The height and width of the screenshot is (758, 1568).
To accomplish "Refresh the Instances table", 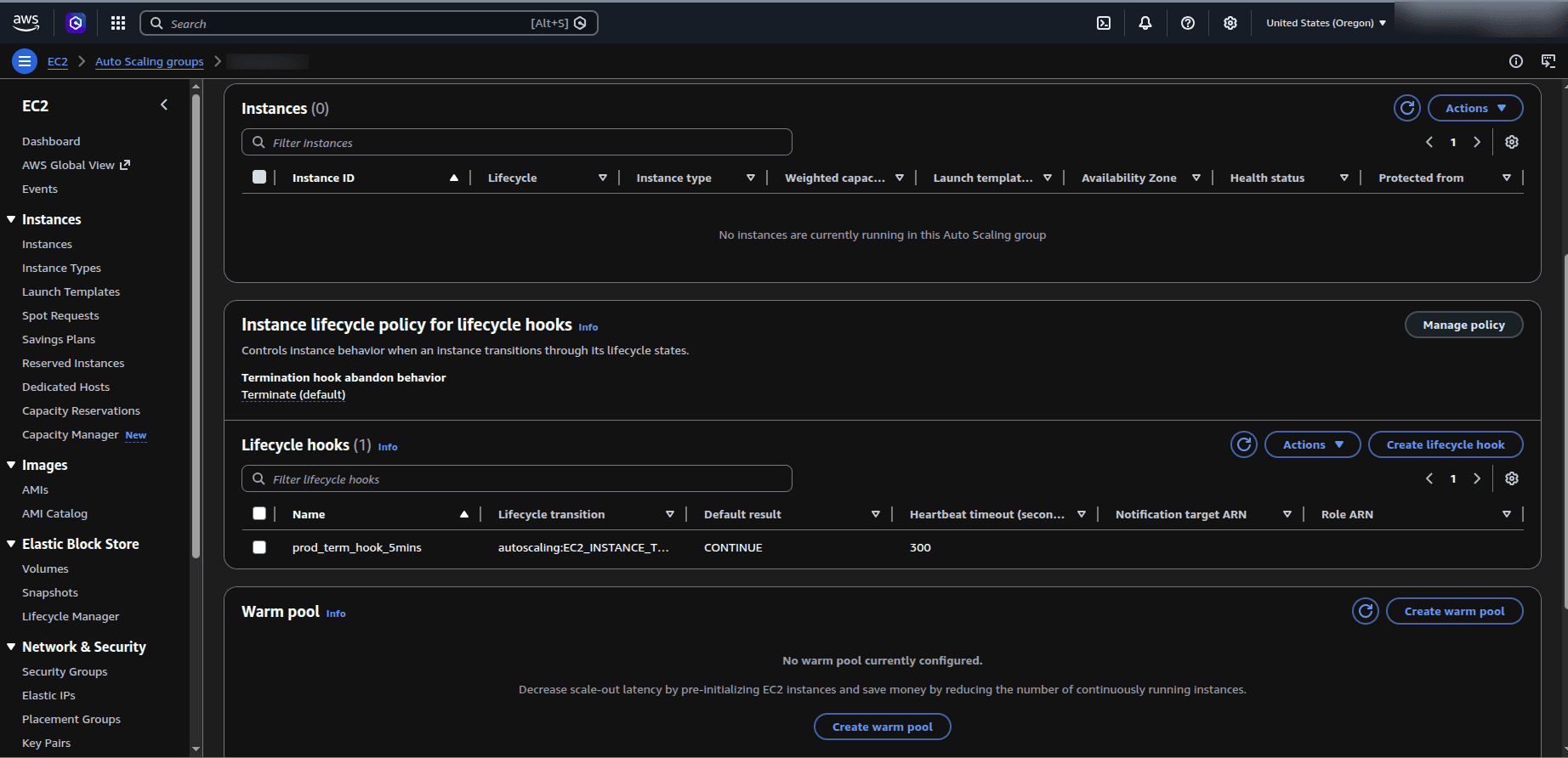I will point(1407,108).
